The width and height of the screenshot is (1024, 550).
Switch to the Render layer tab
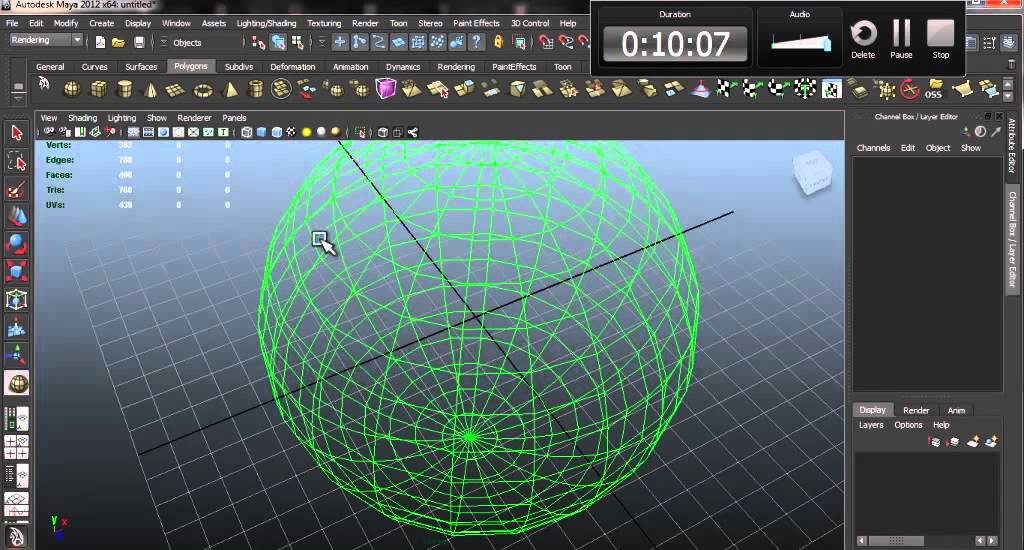point(916,410)
